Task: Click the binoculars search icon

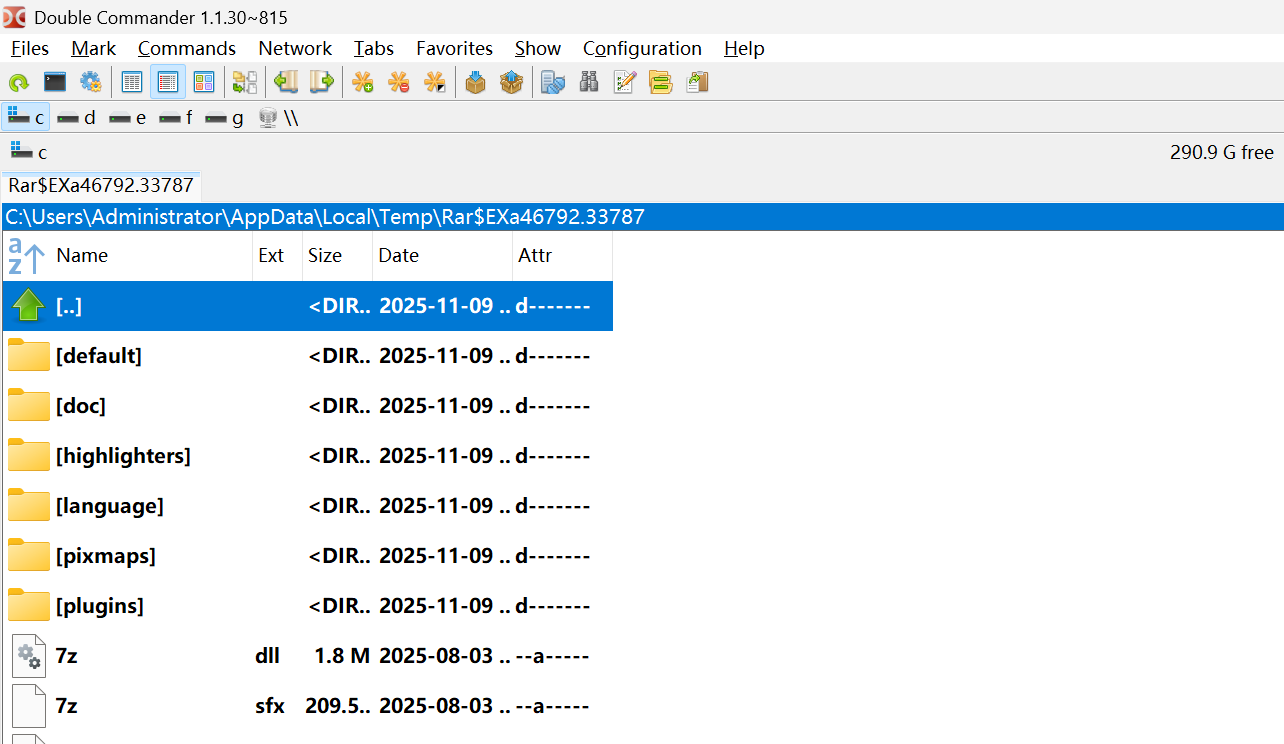Action: pos(589,82)
